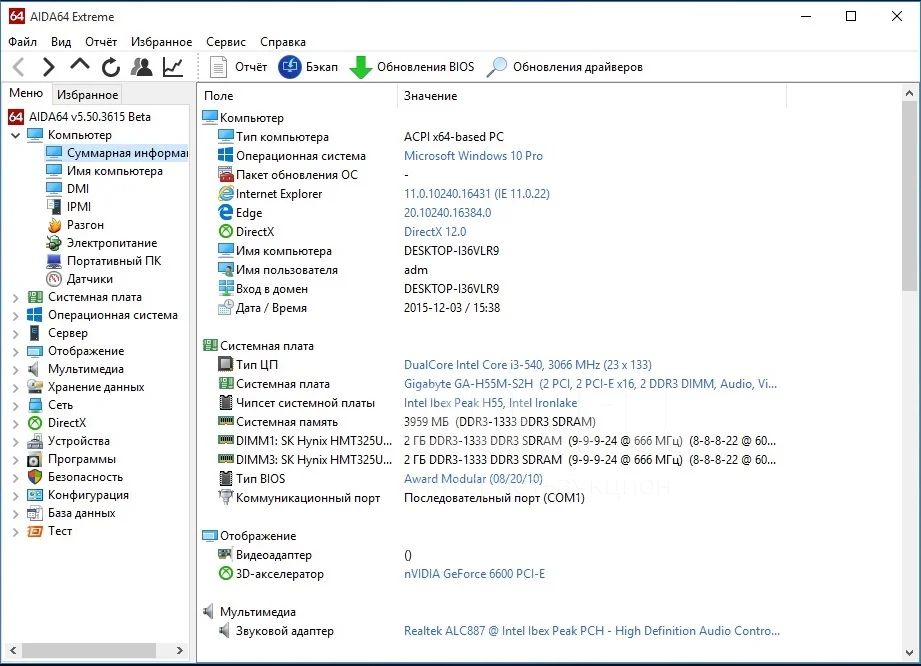Open the Справка menu
Screen dimensions: 921x666
pos(283,42)
